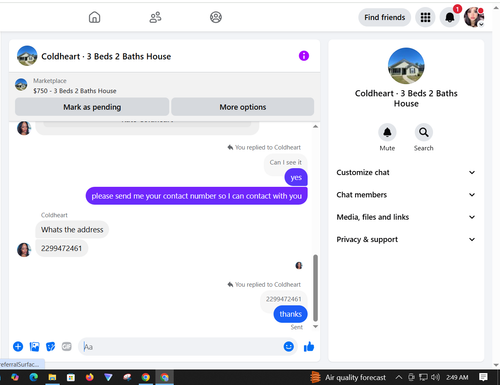Click chat vertical scrollbar thumb
Image resolution: width=500 pixels, height=385 pixels.
click(315, 288)
